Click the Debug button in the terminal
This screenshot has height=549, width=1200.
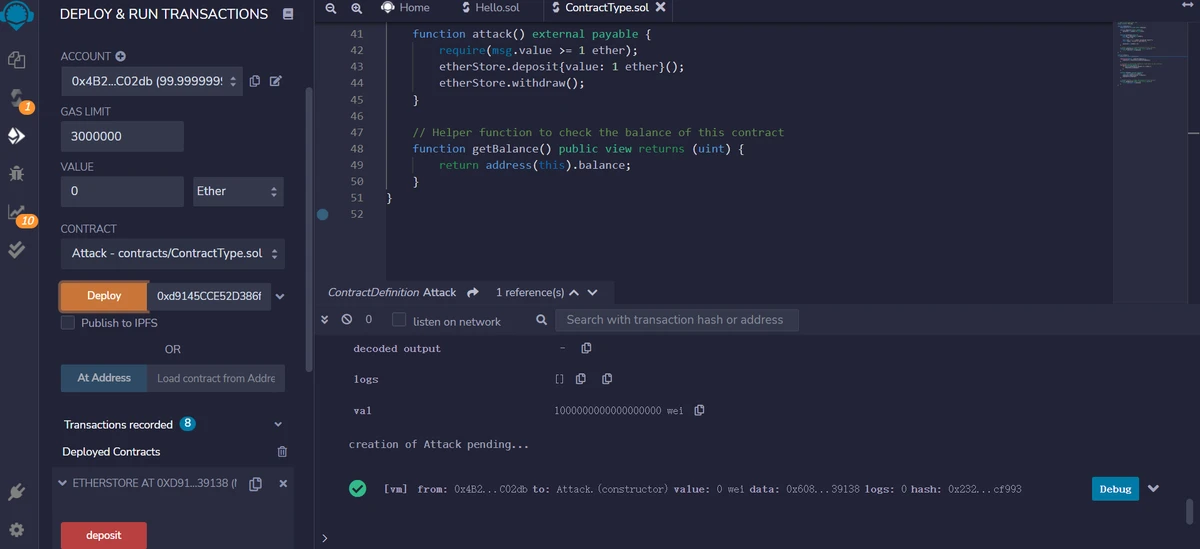click(x=1115, y=489)
